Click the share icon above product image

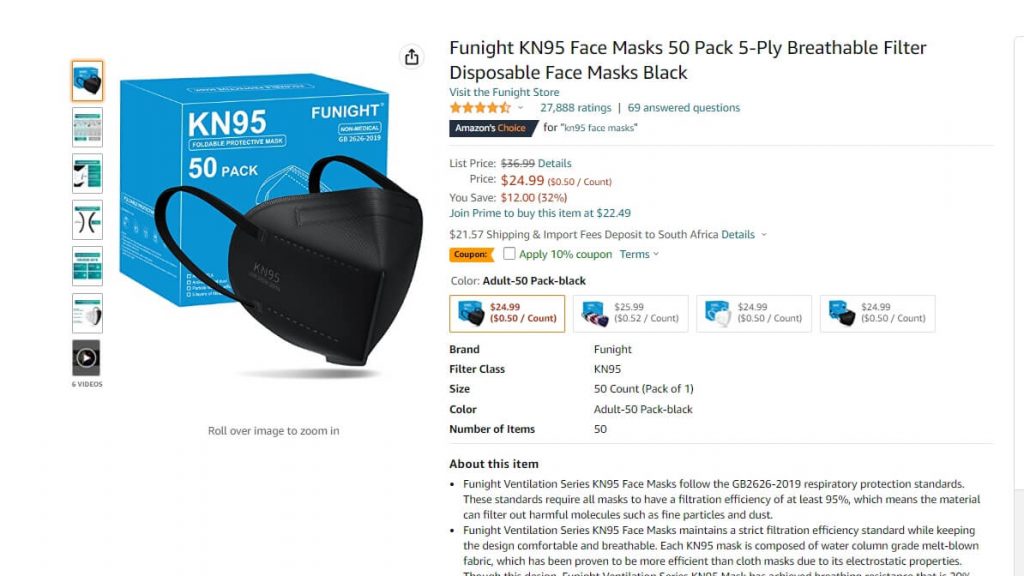[412, 57]
